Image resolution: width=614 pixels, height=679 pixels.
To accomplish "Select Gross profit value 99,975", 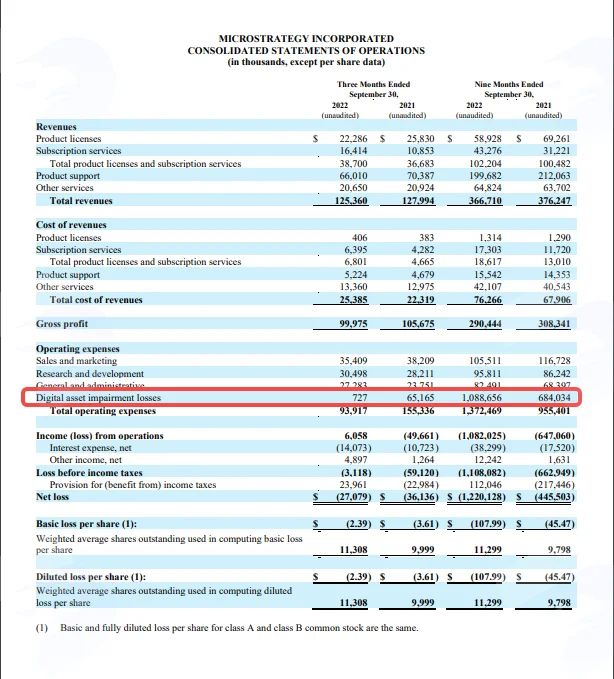I will point(353,324).
